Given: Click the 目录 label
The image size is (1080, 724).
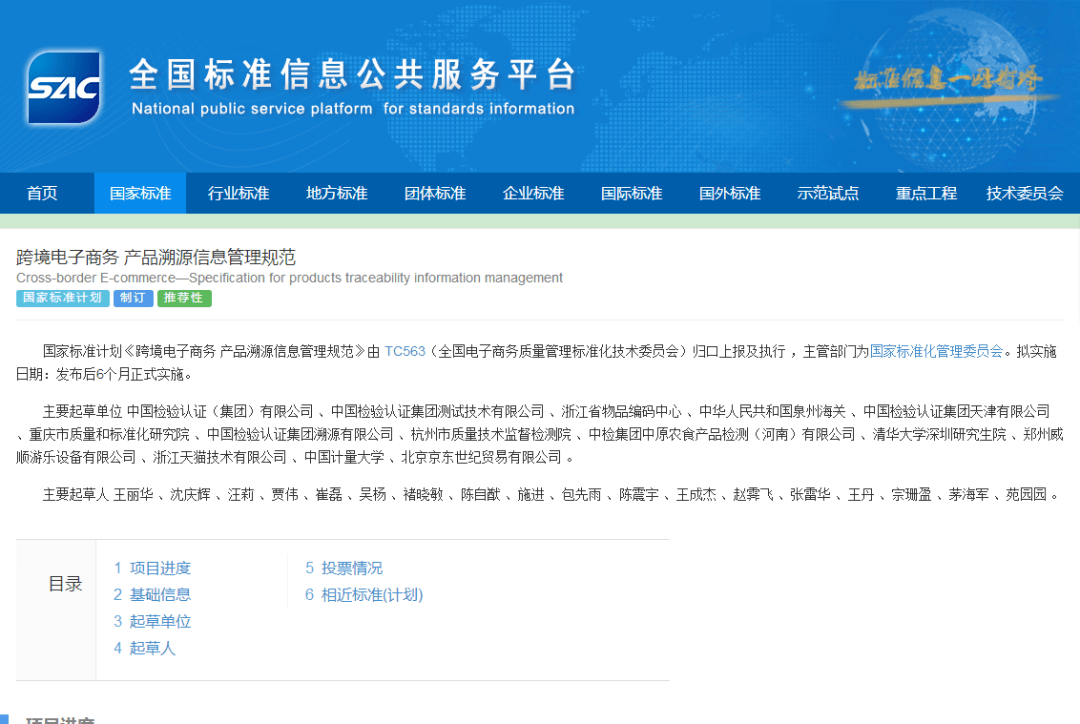Looking at the screenshot, I should [65, 584].
